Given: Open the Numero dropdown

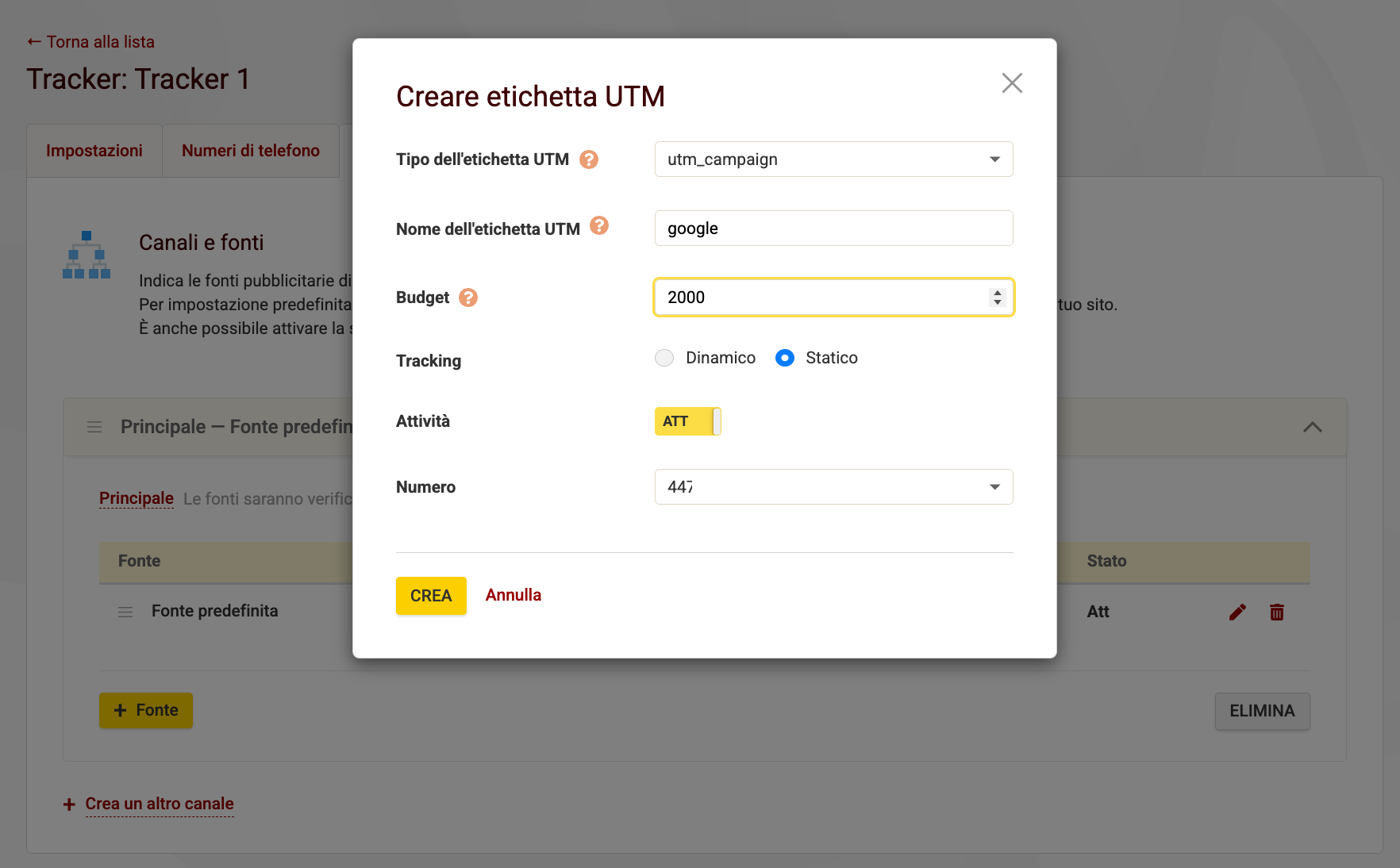Looking at the screenshot, I should [994, 486].
